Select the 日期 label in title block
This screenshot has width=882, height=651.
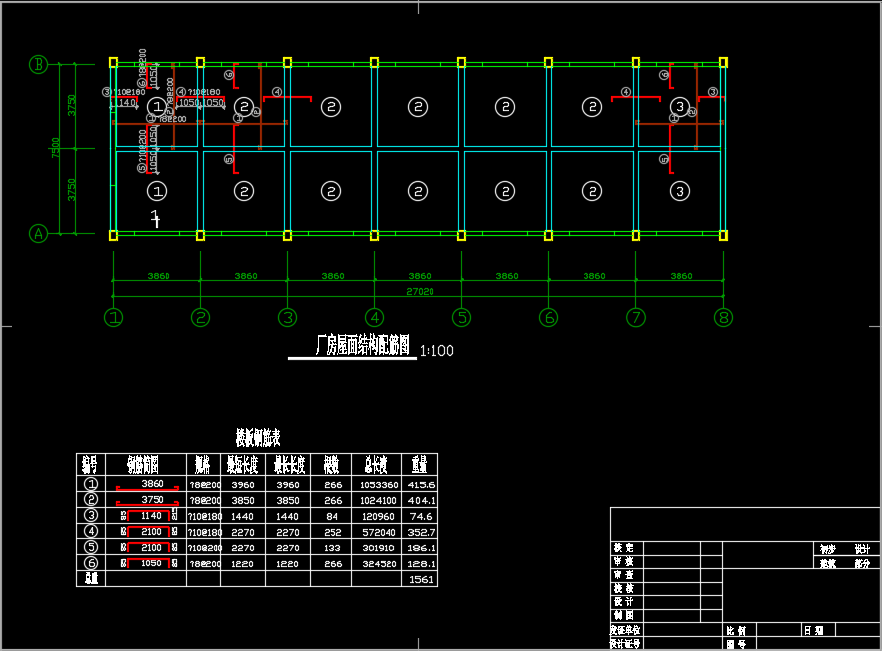click(813, 631)
